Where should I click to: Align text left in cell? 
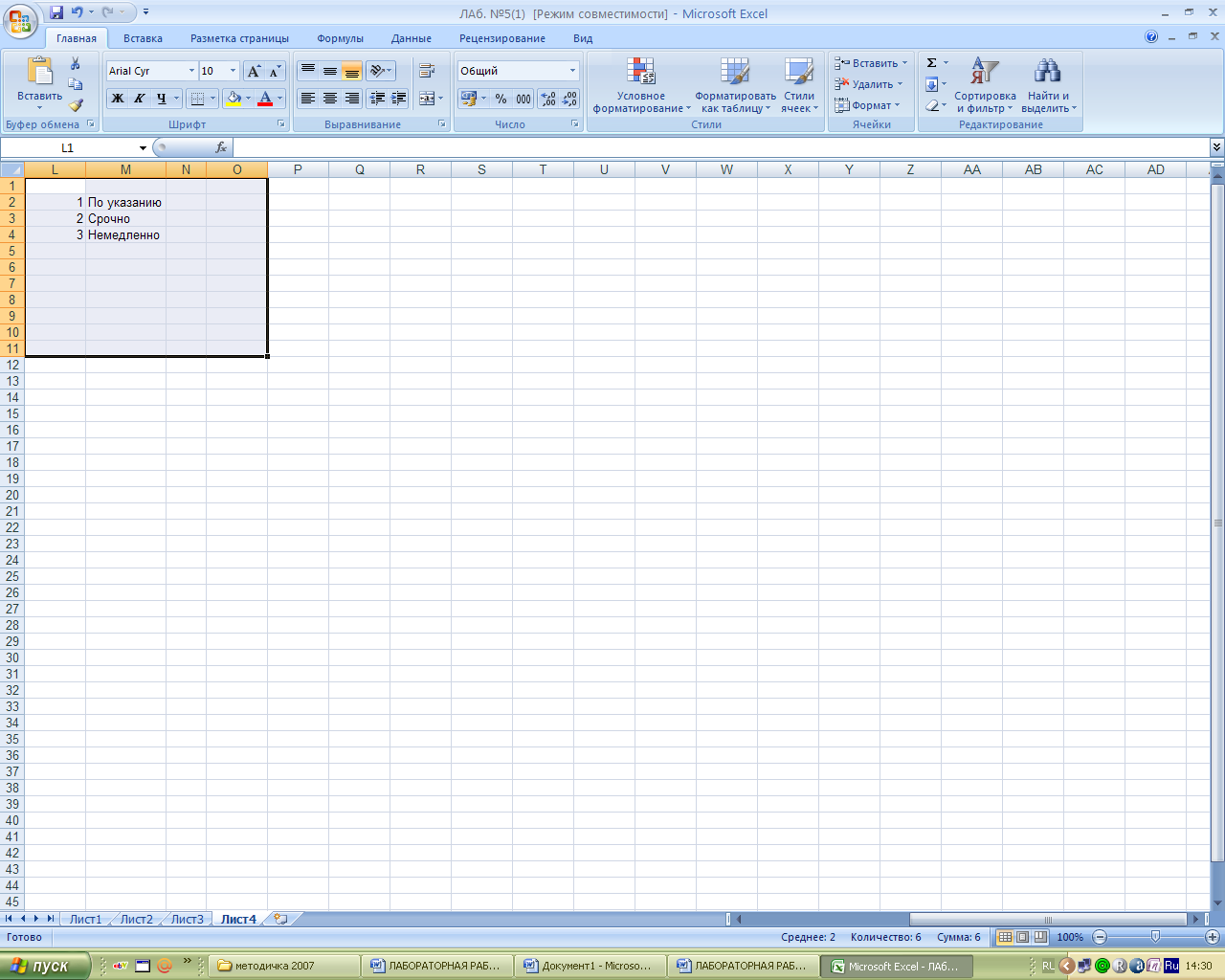pos(308,99)
